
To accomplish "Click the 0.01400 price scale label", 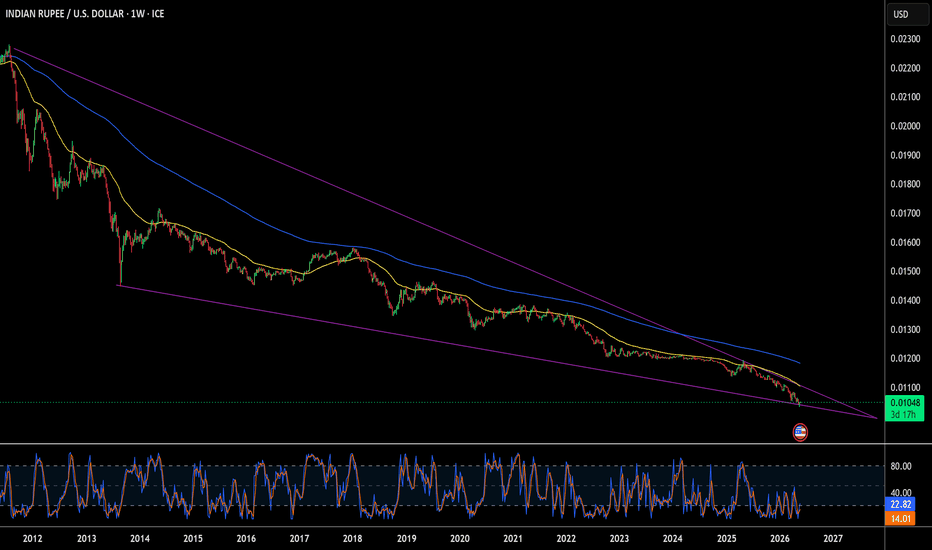I will tap(905, 300).
